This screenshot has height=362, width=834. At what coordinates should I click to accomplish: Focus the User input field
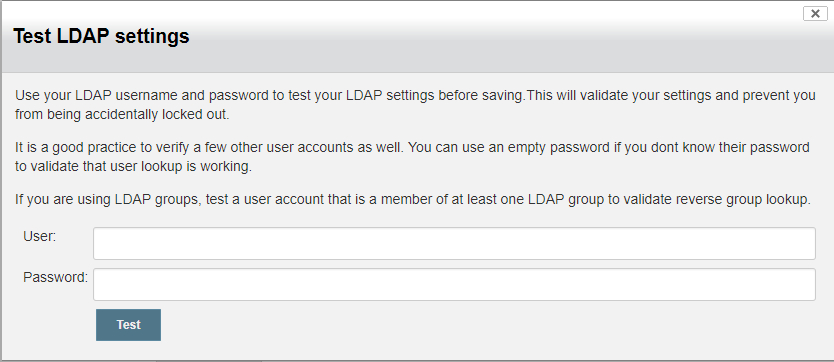454,243
